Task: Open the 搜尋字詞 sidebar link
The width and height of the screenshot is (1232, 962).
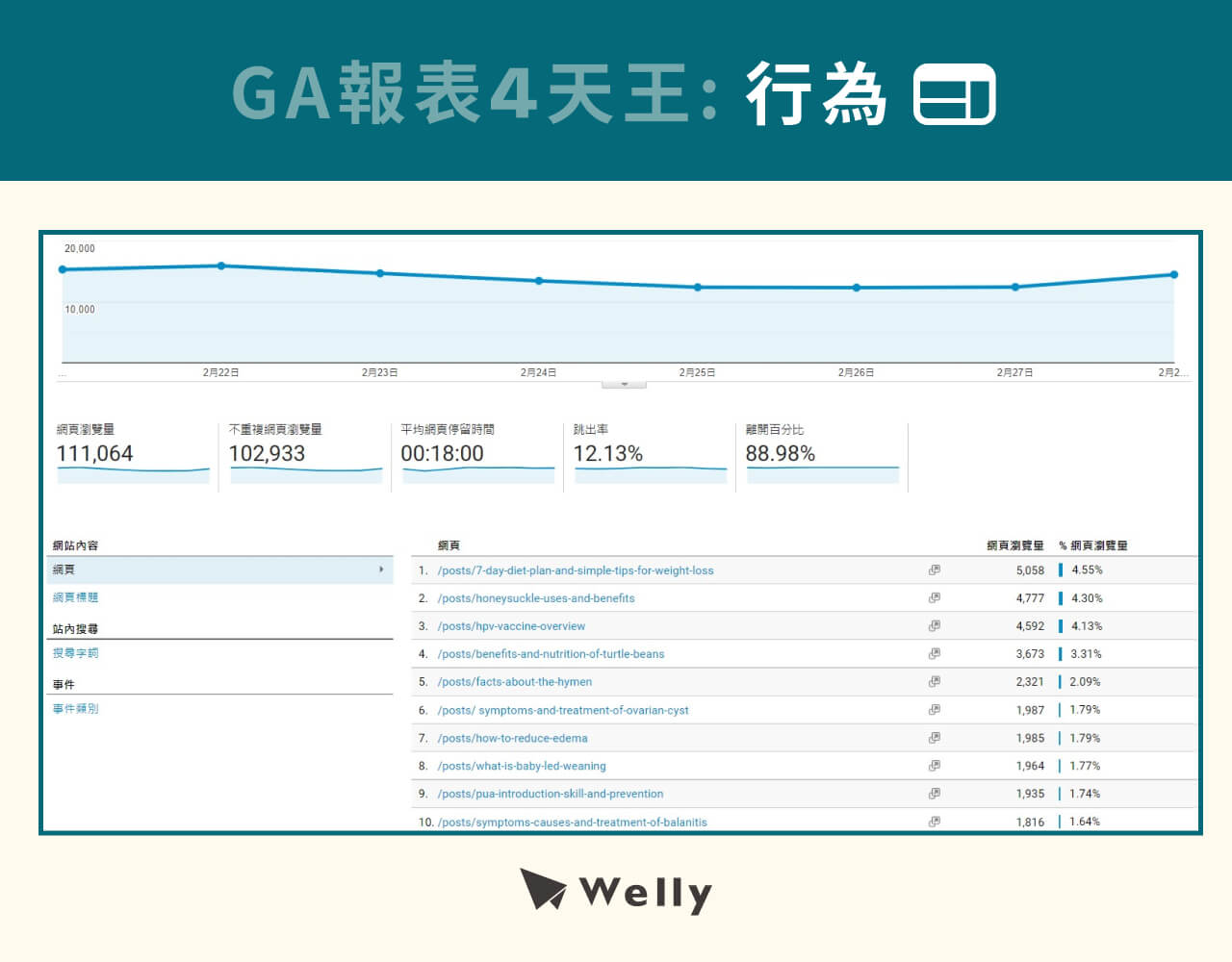Action: point(76,652)
